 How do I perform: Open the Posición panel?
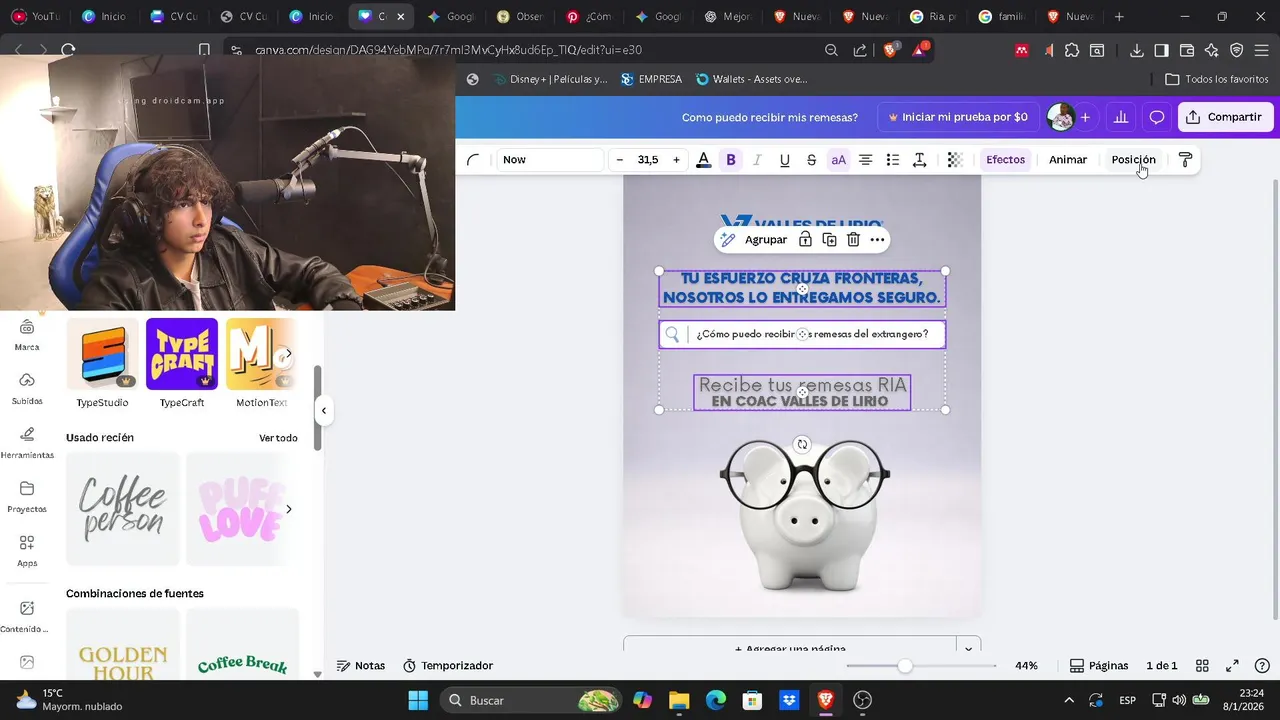tap(1133, 160)
